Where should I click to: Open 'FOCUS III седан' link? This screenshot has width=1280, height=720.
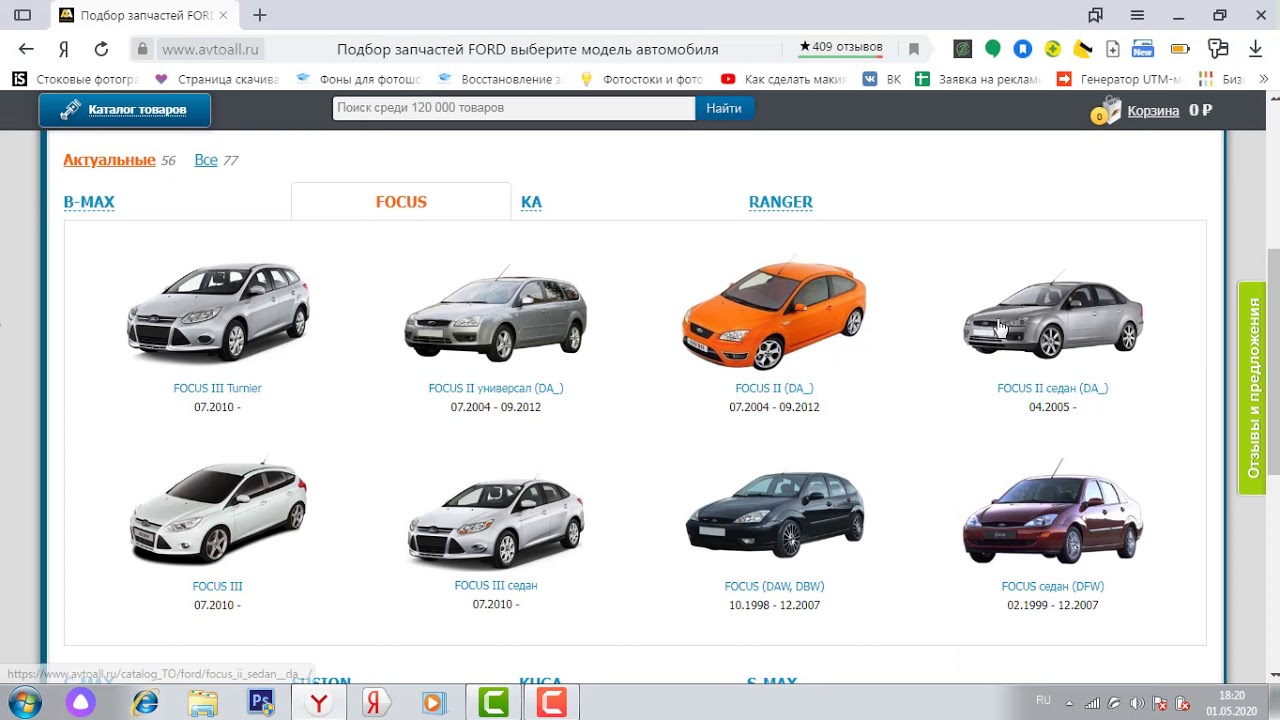pos(496,585)
